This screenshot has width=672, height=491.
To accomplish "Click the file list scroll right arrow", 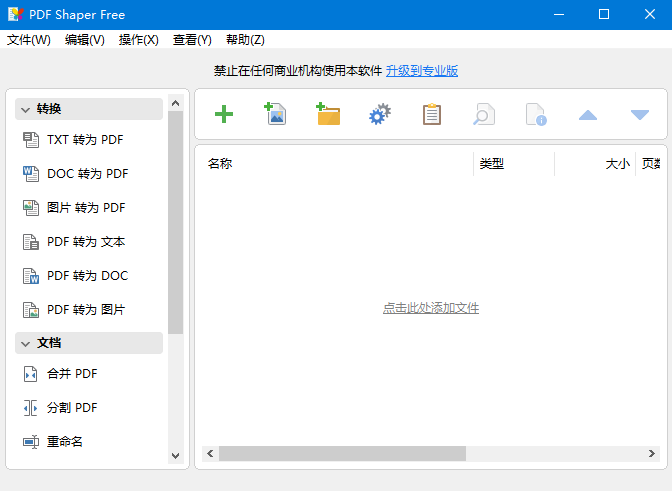I will [652, 453].
